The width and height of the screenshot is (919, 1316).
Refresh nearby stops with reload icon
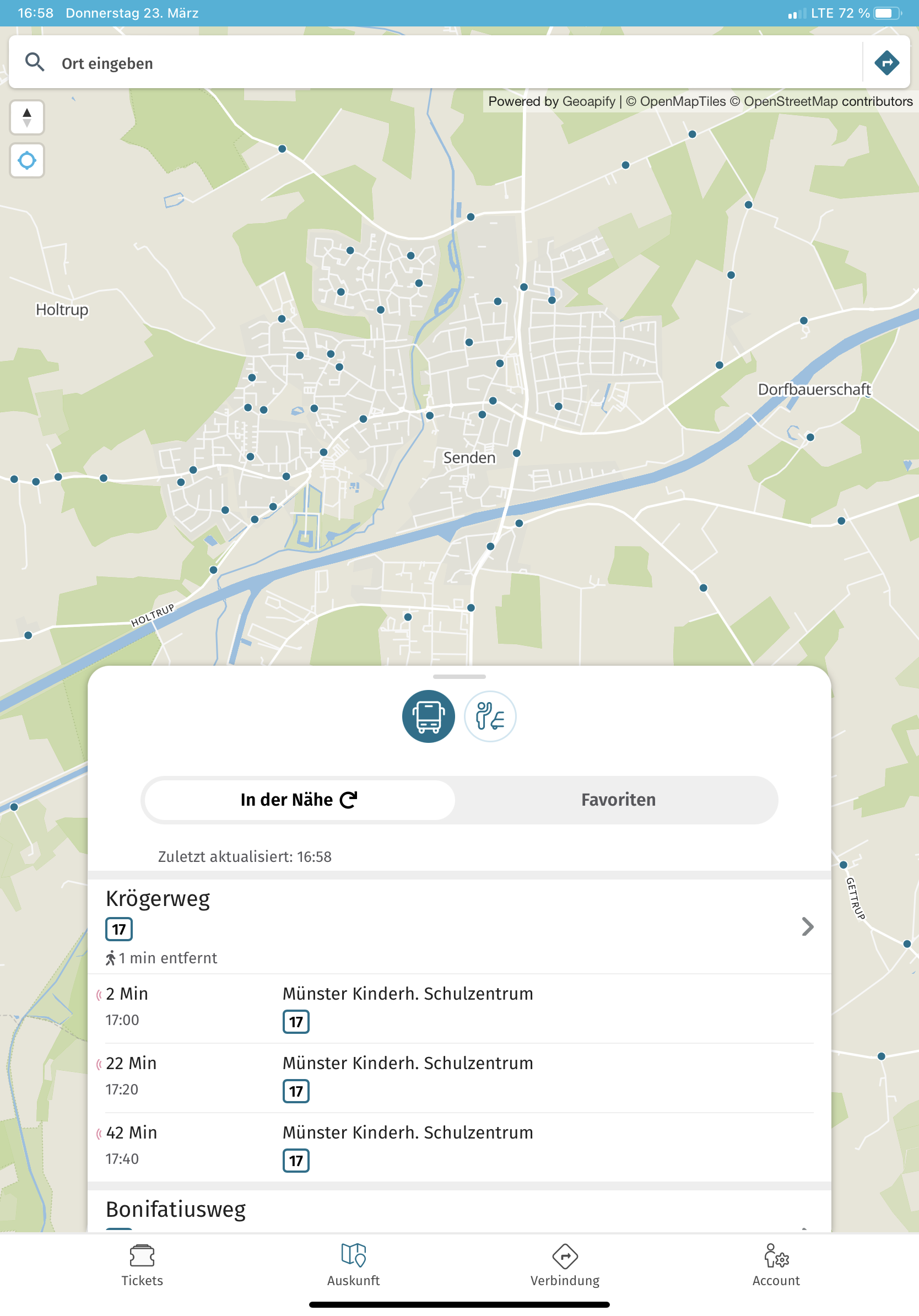tap(348, 800)
